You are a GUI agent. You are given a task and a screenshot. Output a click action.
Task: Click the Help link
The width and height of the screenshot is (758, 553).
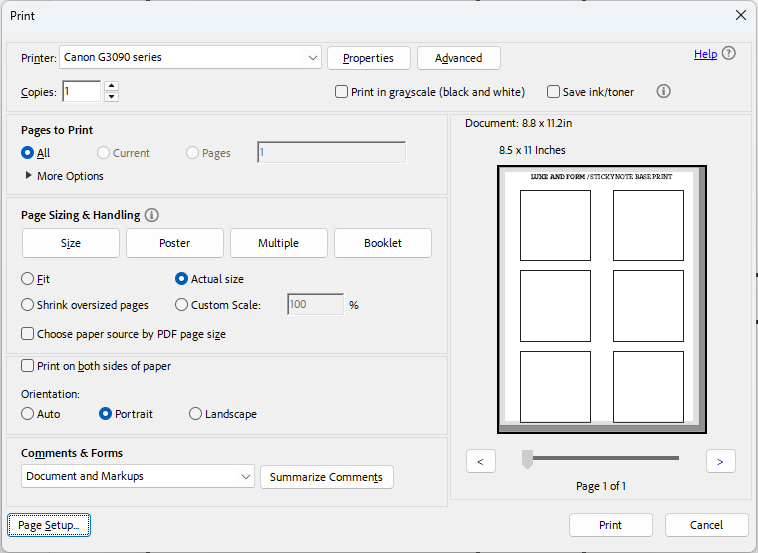(x=705, y=54)
